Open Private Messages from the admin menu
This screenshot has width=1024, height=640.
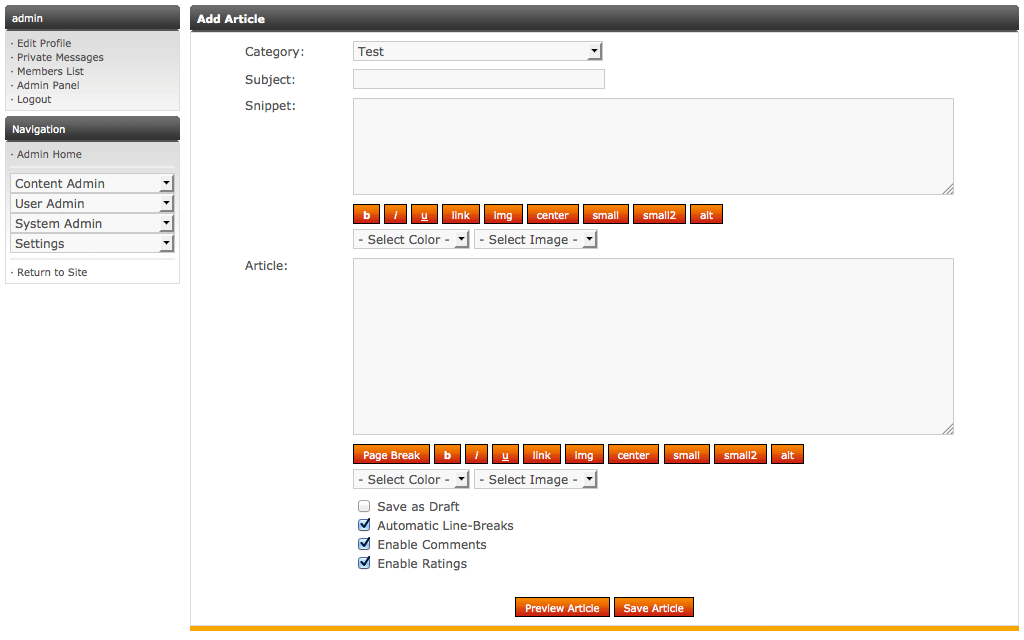click(x=59, y=57)
